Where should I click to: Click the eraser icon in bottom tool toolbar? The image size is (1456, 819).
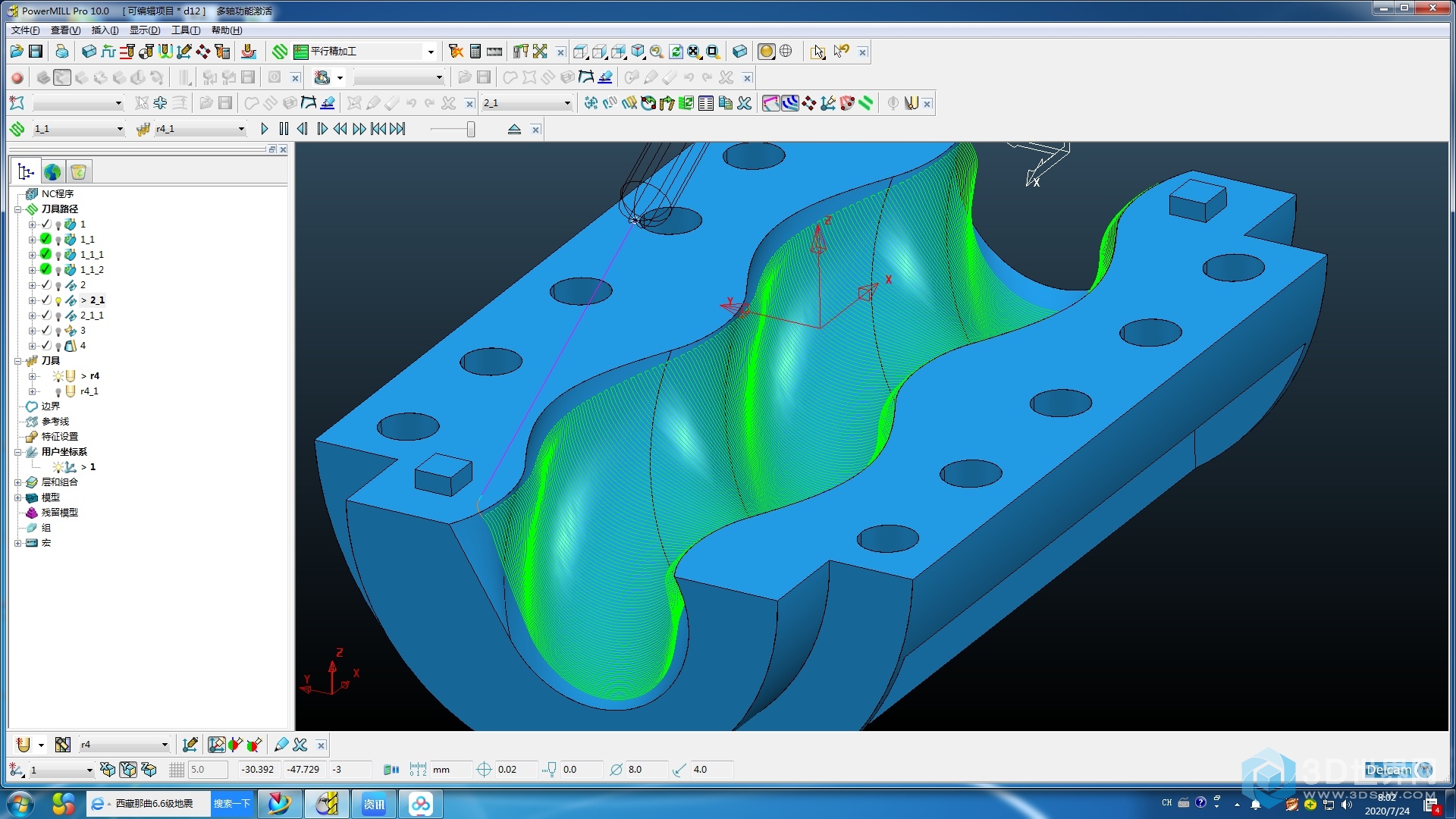pos(281,745)
